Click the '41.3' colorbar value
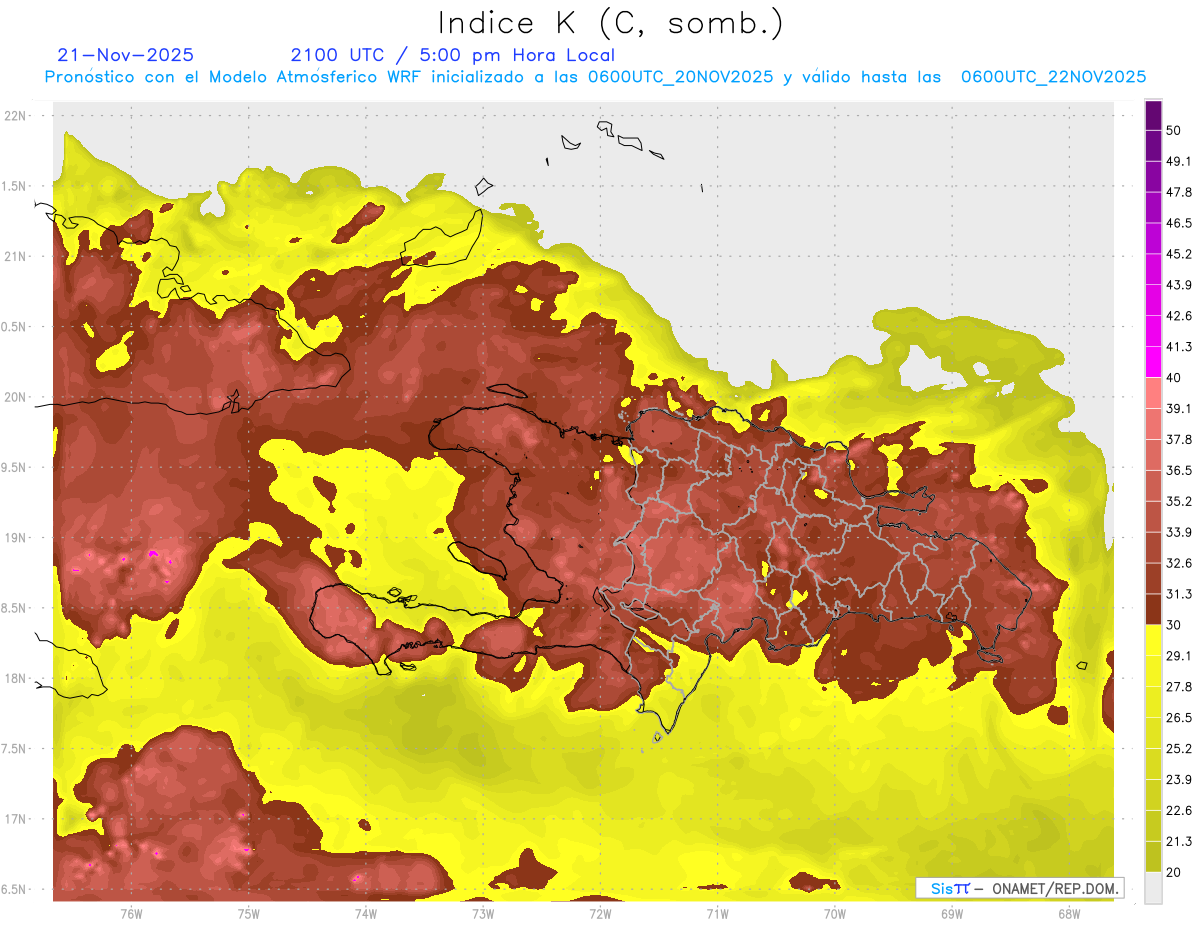Screen dimensions: 1200x927 (x=1179, y=347)
